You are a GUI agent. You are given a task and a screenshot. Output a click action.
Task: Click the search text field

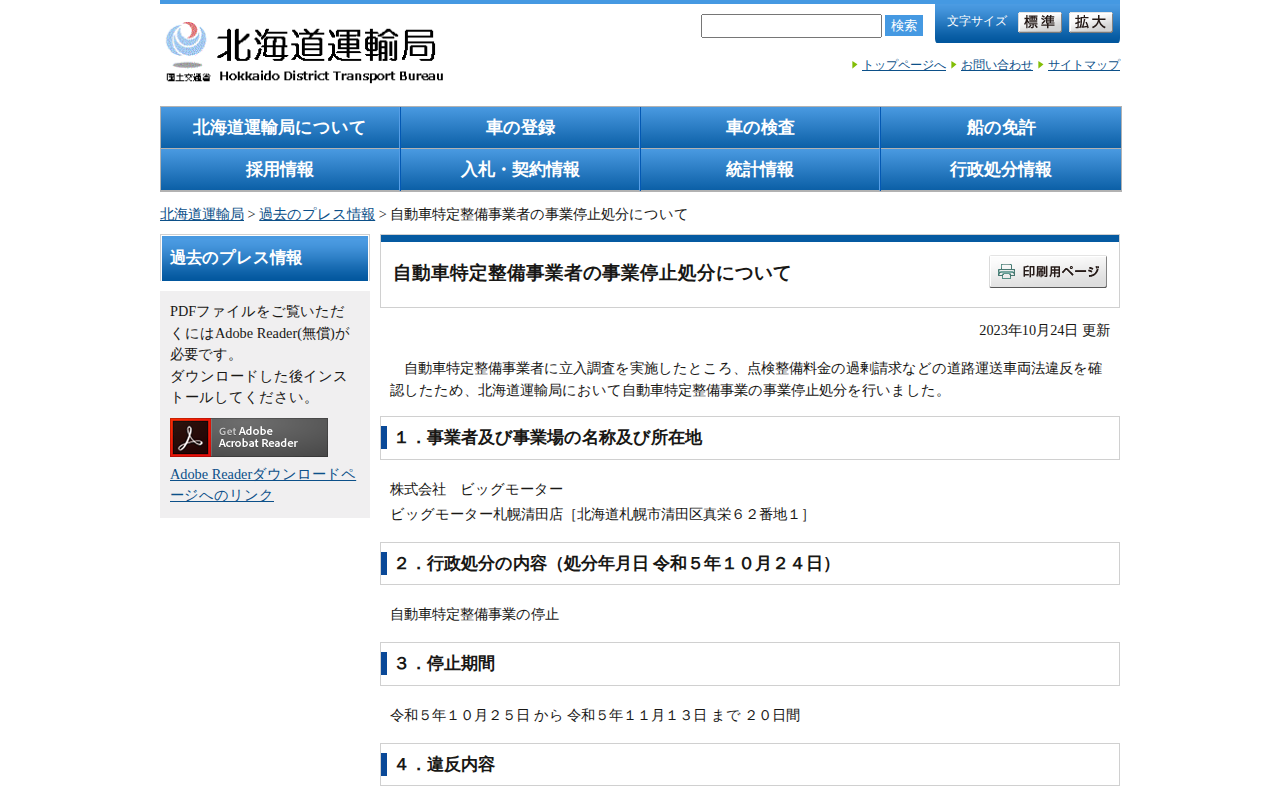coord(791,26)
